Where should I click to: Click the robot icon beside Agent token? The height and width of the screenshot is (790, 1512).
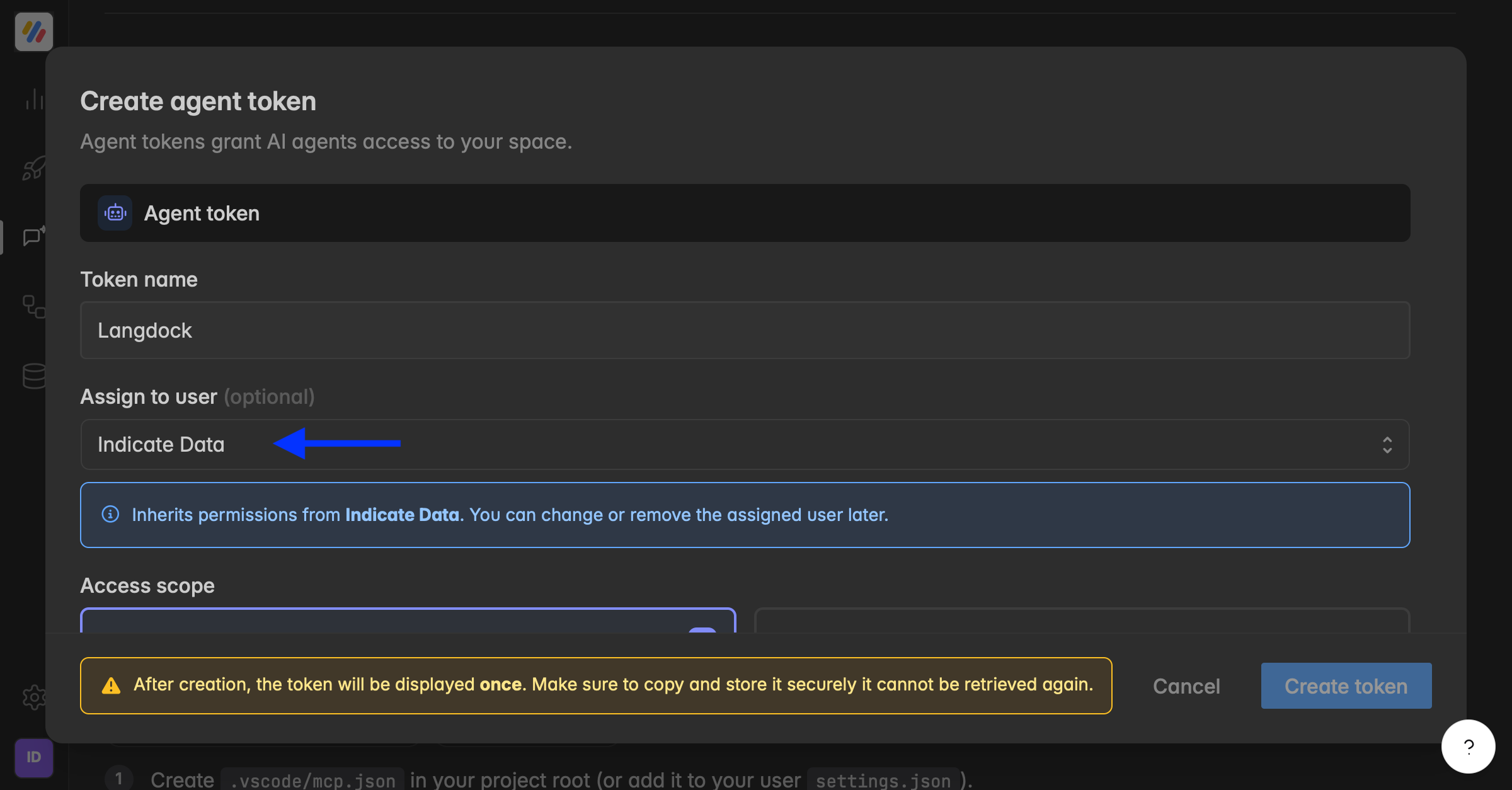point(115,213)
